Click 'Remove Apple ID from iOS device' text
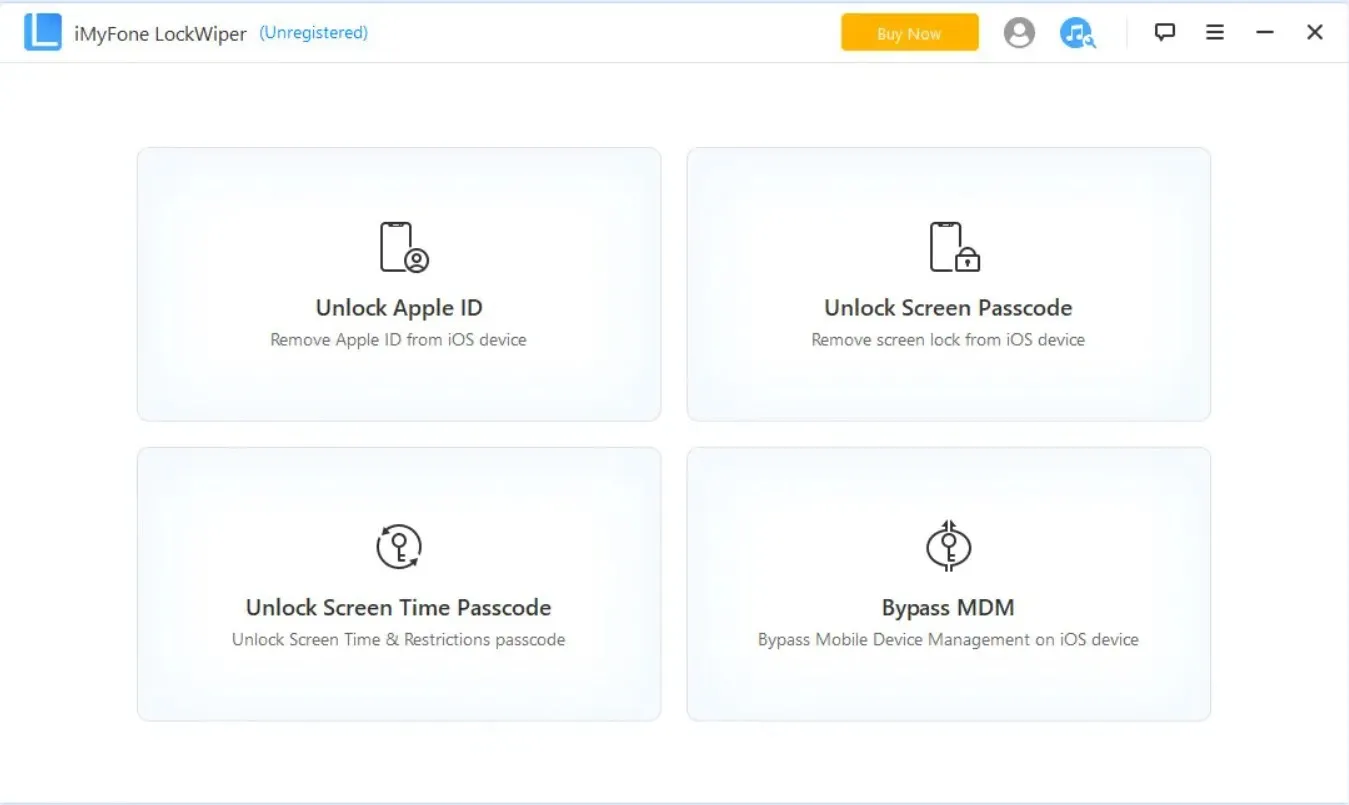This screenshot has width=1349, height=805. click(x=398, y=340)
